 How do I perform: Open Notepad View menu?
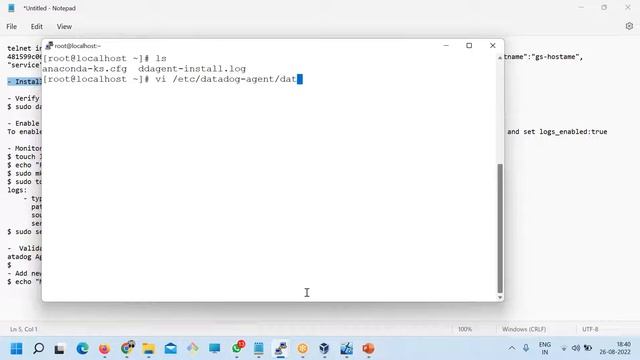tap(64, 27)
